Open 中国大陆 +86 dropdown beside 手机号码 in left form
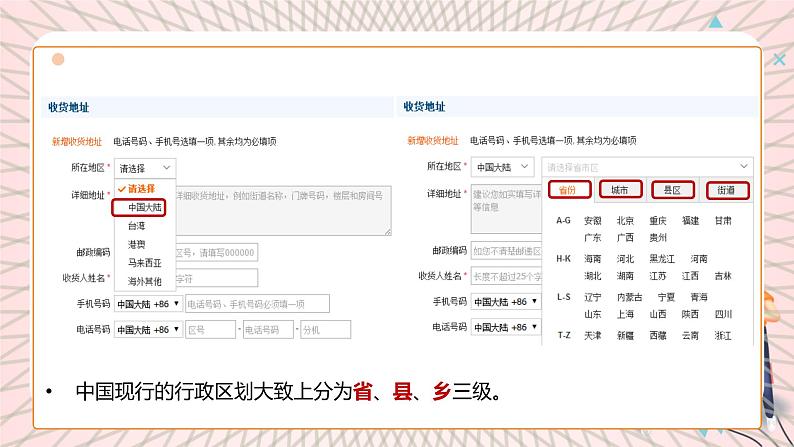The width and height of the screenshot is (794, 447). coord(148,304)
